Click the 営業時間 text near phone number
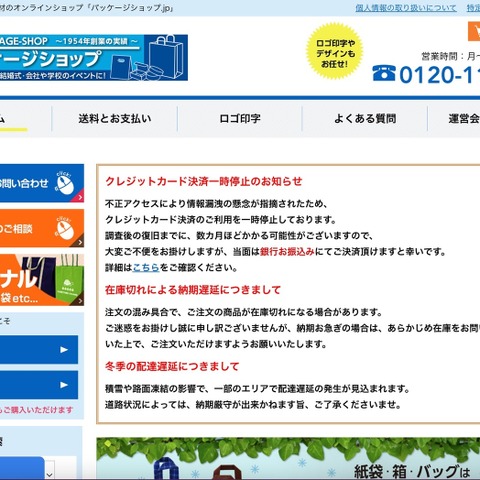The height and width of the screenshot is (480, 480). coord(450,56)
